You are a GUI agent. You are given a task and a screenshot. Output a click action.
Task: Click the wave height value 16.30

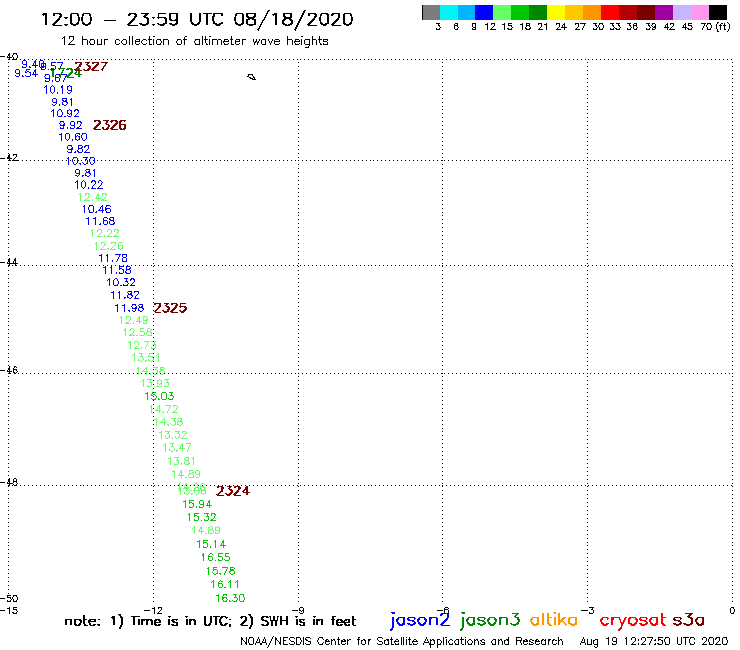[230, 598]
